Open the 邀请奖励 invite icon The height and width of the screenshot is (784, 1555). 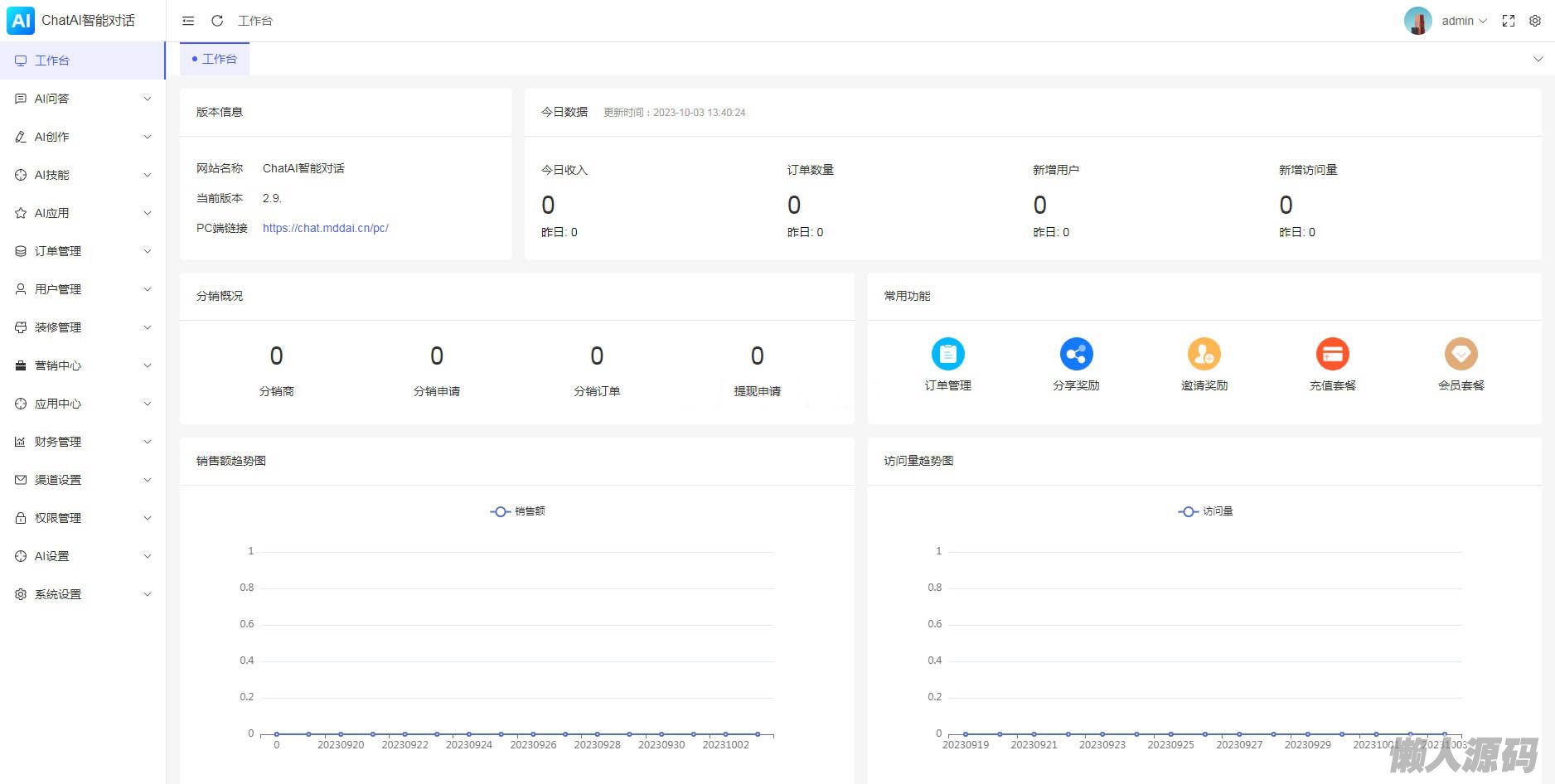[x=1204, y=354]
